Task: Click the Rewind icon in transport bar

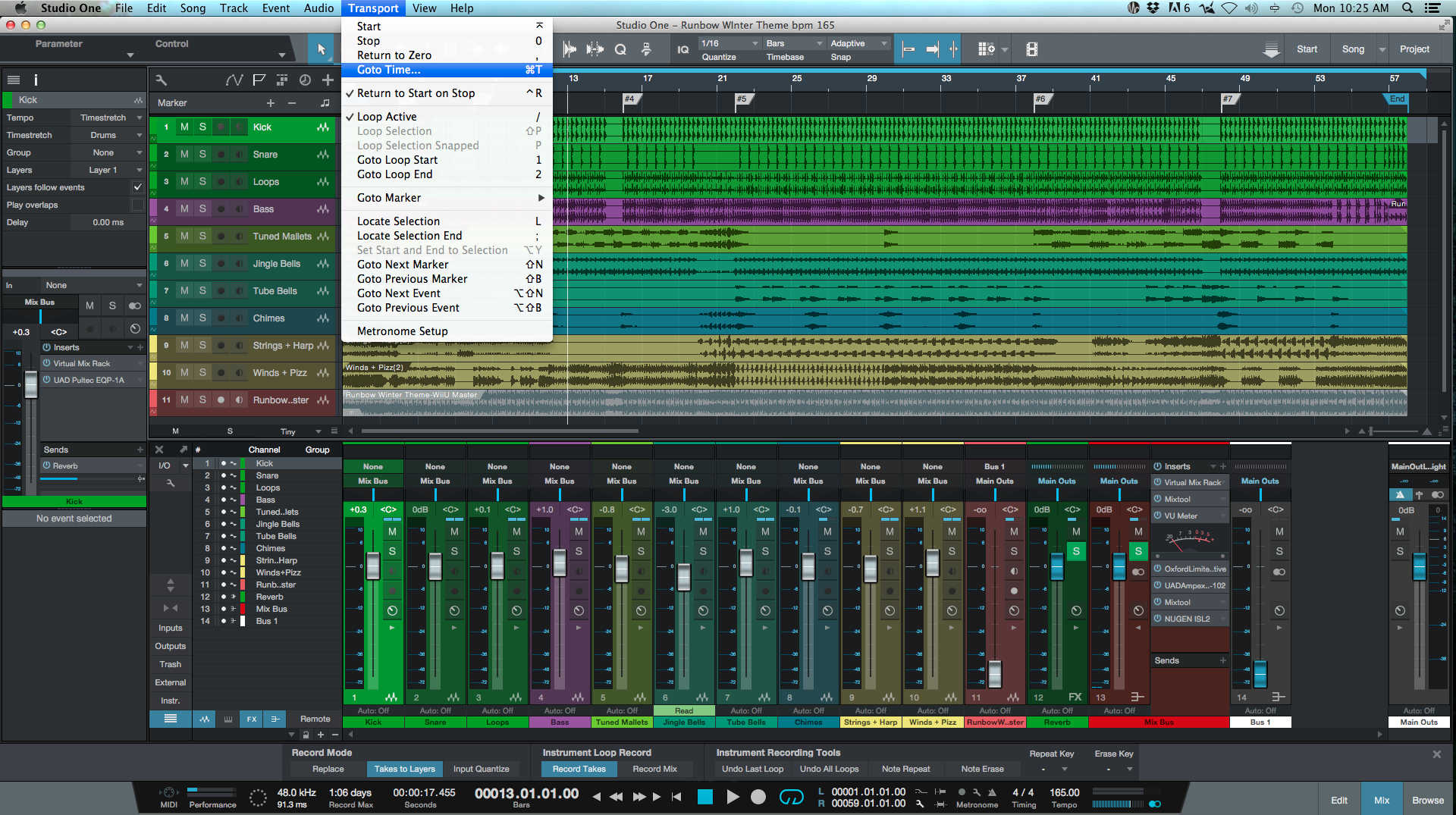Action: (616, 796)
